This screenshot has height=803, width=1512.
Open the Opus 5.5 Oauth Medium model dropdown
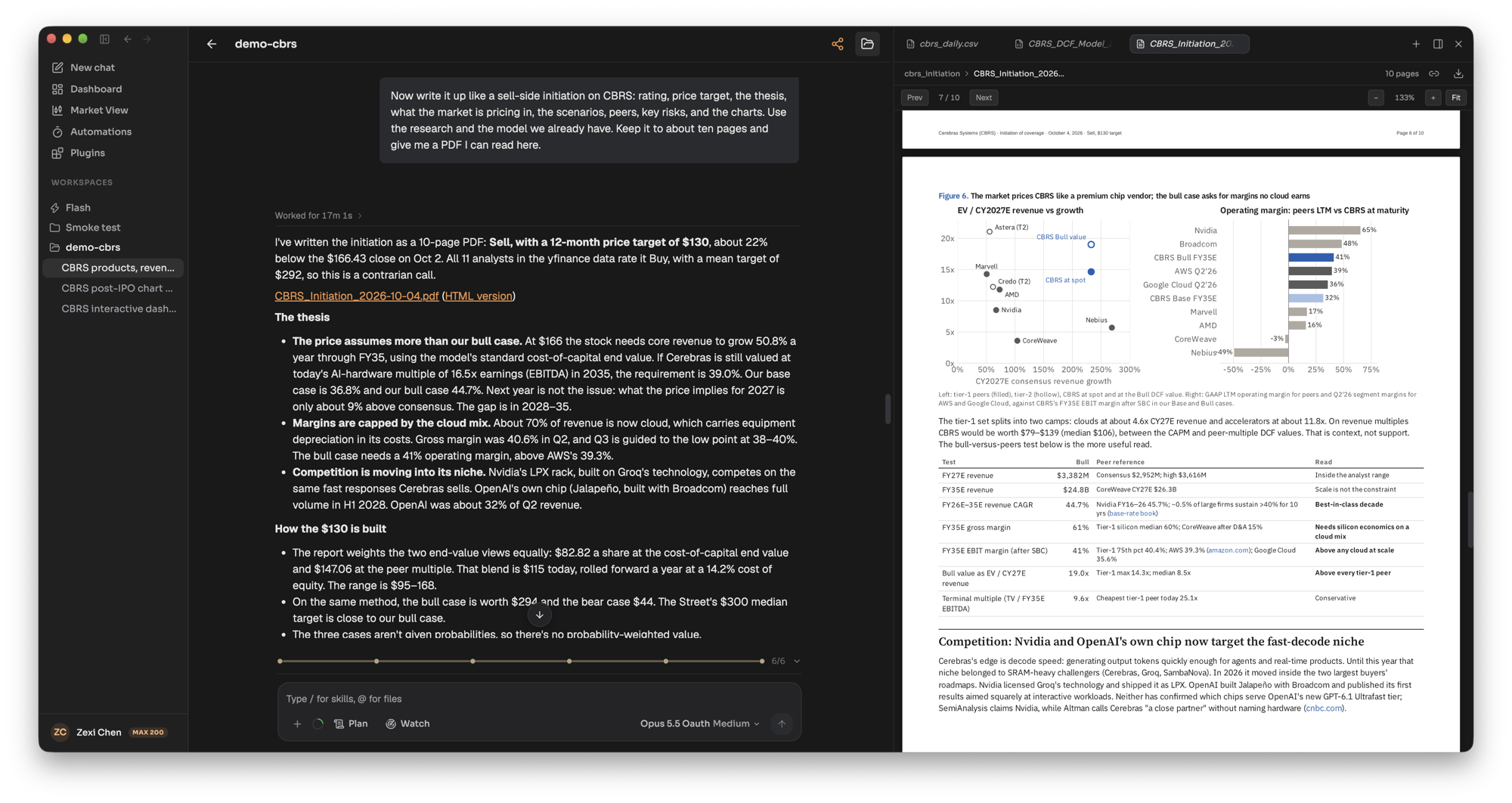pyautogui.click(x=699, y=724)
